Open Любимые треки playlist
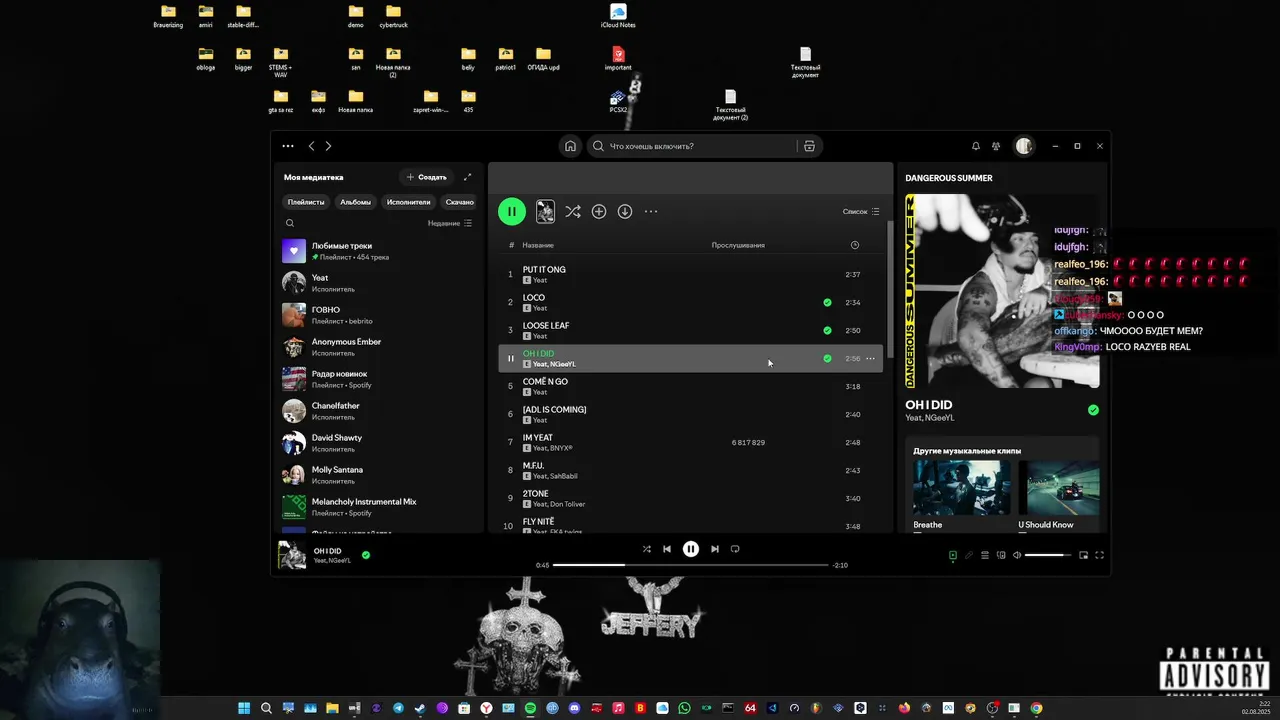Screen dimensions: 1280x720 coord(380,251)
